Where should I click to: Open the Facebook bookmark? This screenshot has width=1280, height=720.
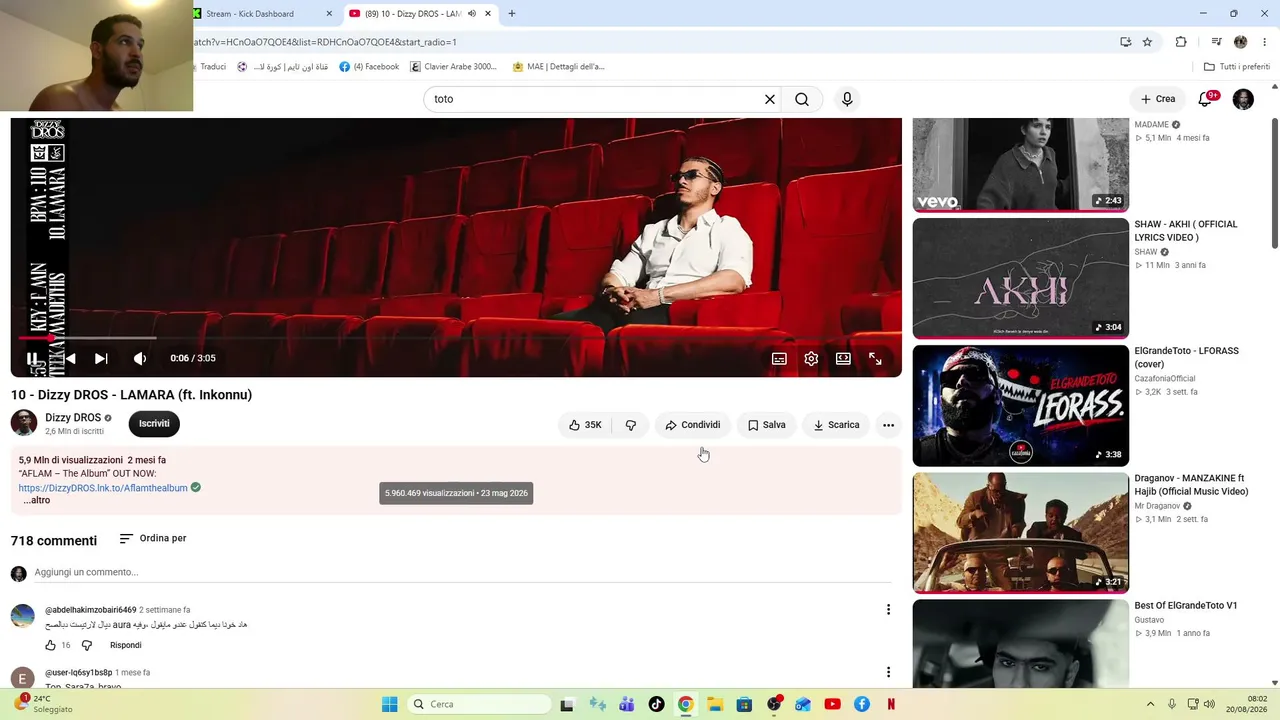click(369, 67)
